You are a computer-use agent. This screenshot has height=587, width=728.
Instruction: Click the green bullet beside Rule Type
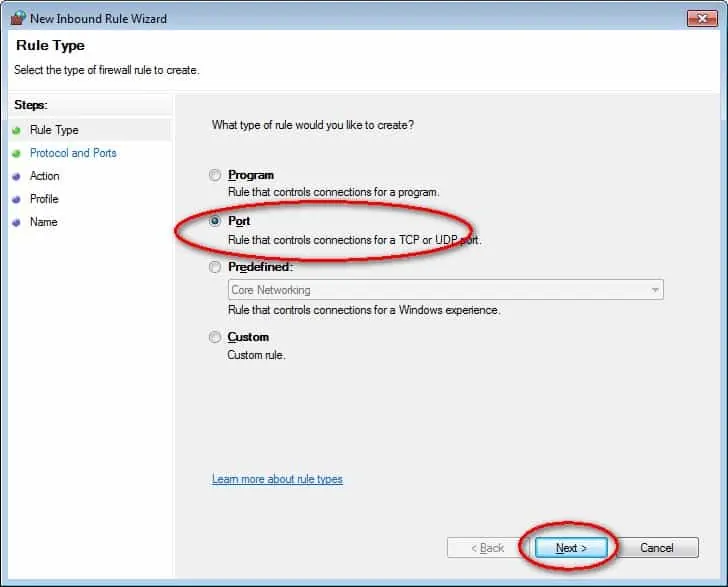point(16,130)
